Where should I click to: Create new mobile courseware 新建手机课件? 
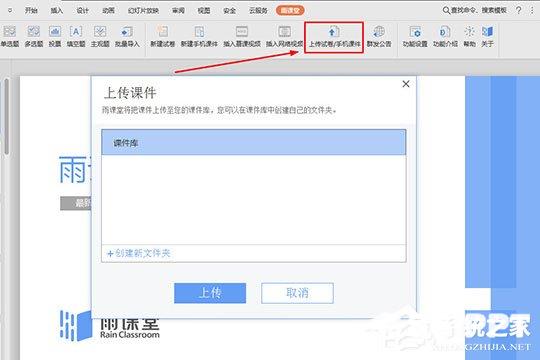click(199, 36)
